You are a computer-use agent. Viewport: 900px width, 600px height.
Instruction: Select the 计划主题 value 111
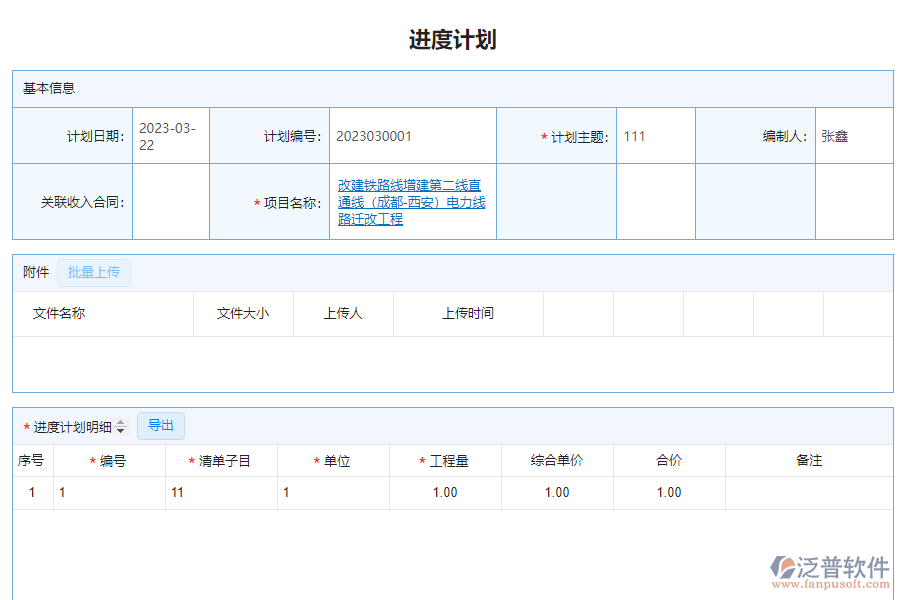(x=655, y=135)
